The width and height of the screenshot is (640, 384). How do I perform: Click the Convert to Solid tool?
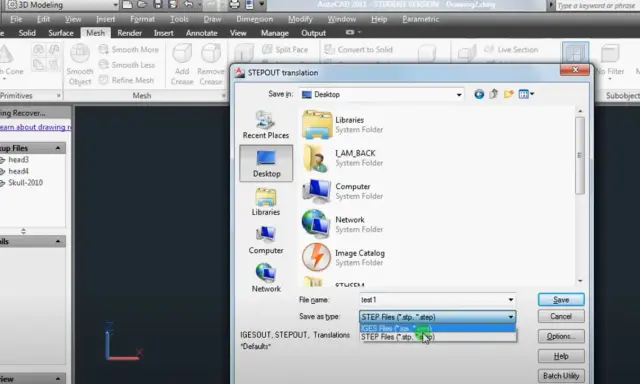click(x=358, y=49)
